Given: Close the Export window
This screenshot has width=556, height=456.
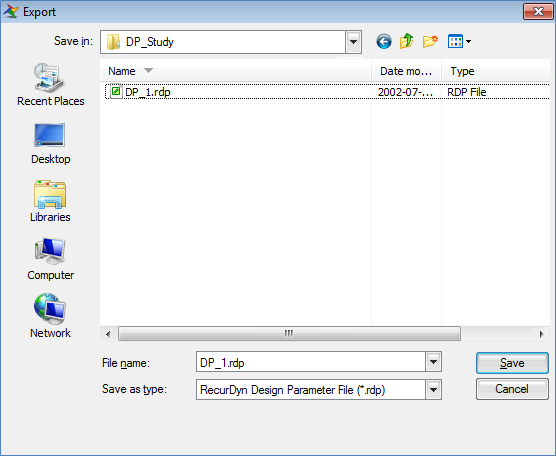Looking at the screenshot, I should [x=538, y=11].
